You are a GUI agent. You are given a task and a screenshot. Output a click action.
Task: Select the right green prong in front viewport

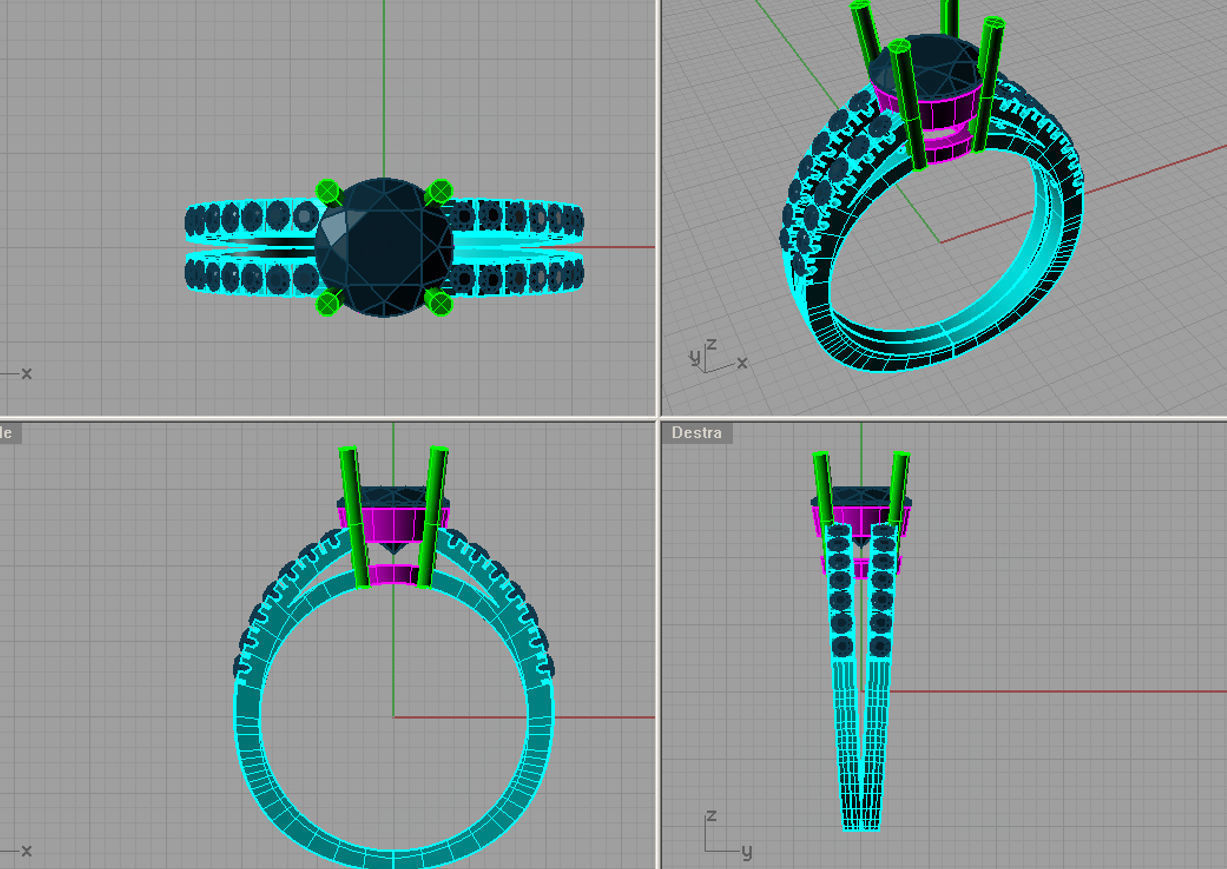(x=431, y=517)
